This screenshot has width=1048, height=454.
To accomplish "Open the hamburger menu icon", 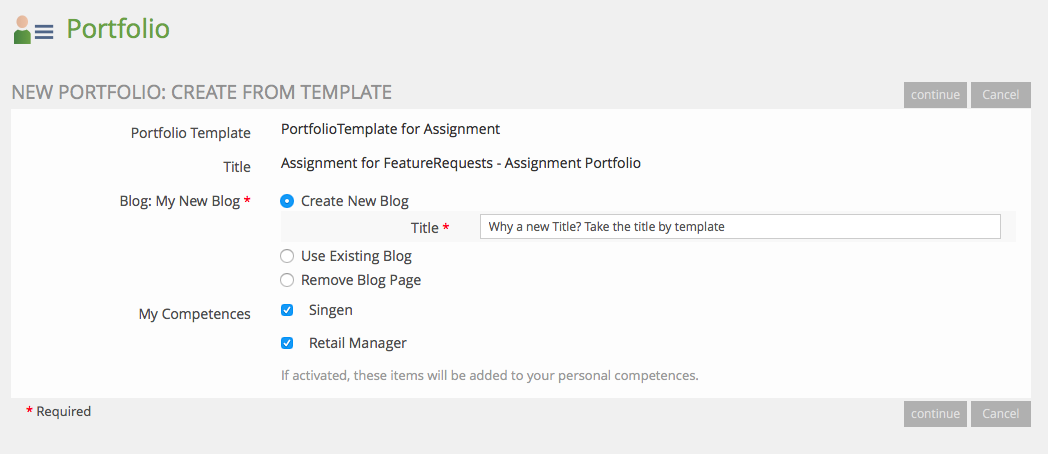I will pos(44,32).
